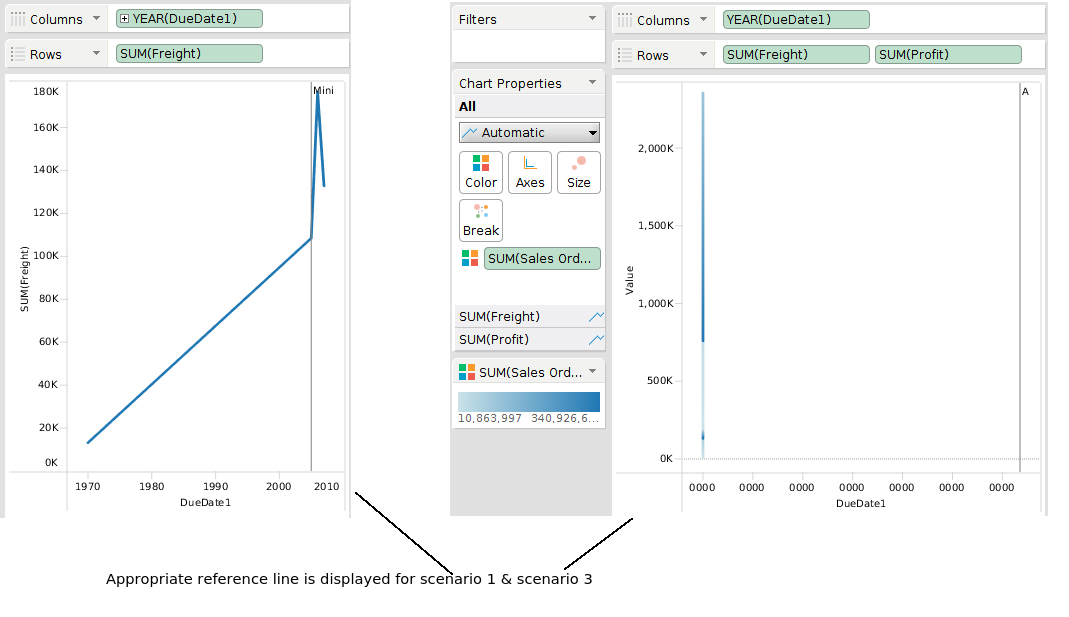Click the right panel YEAR(DueDate1) pill
The height and width of the screenshot is (617, 1069).
796,20
